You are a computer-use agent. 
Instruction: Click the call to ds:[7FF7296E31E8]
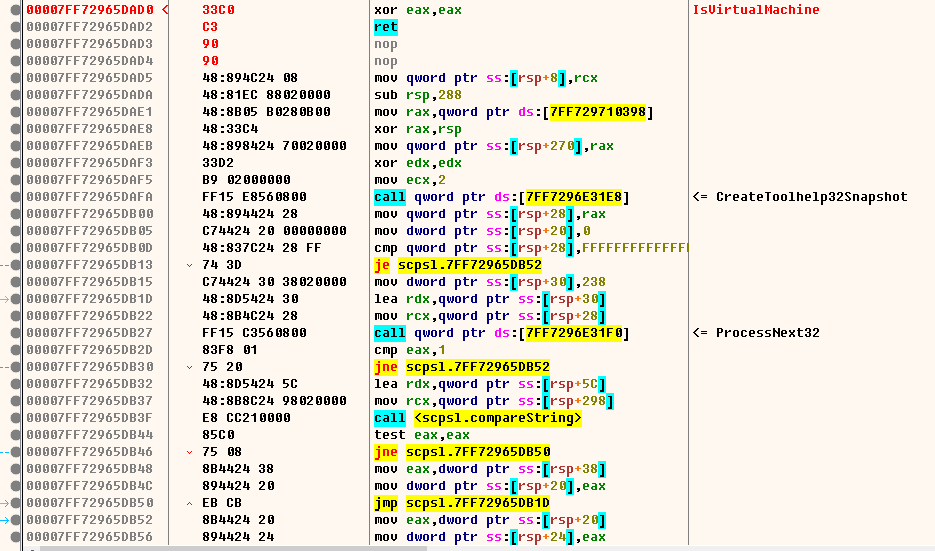tap(501, 197)
